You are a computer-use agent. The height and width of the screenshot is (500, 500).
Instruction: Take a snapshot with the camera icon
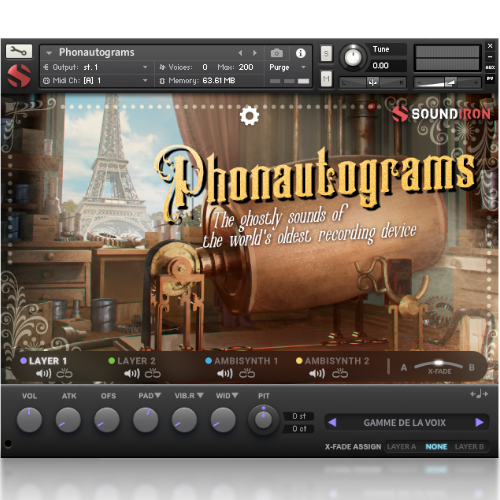277,53
